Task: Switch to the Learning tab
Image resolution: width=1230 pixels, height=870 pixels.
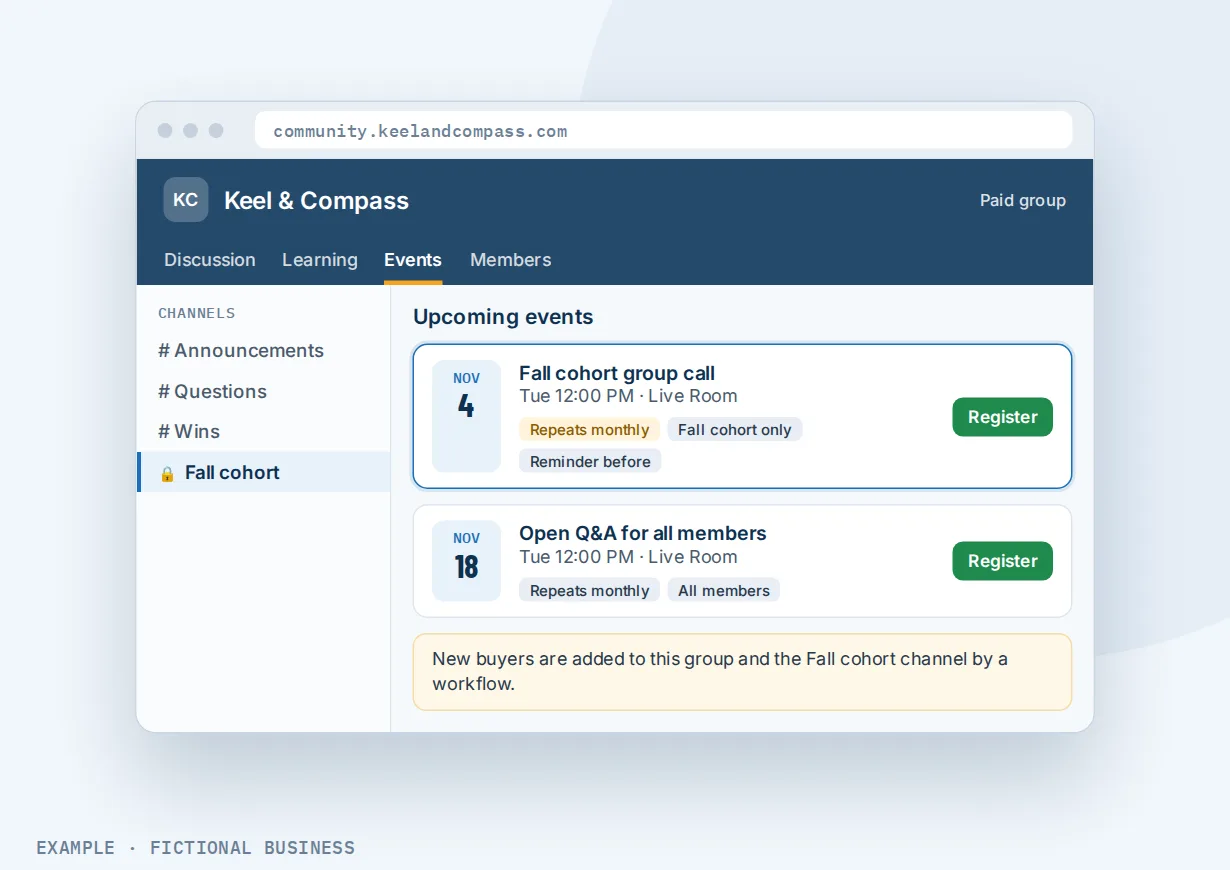Action: pyautogui.click(x=320, y=260)
